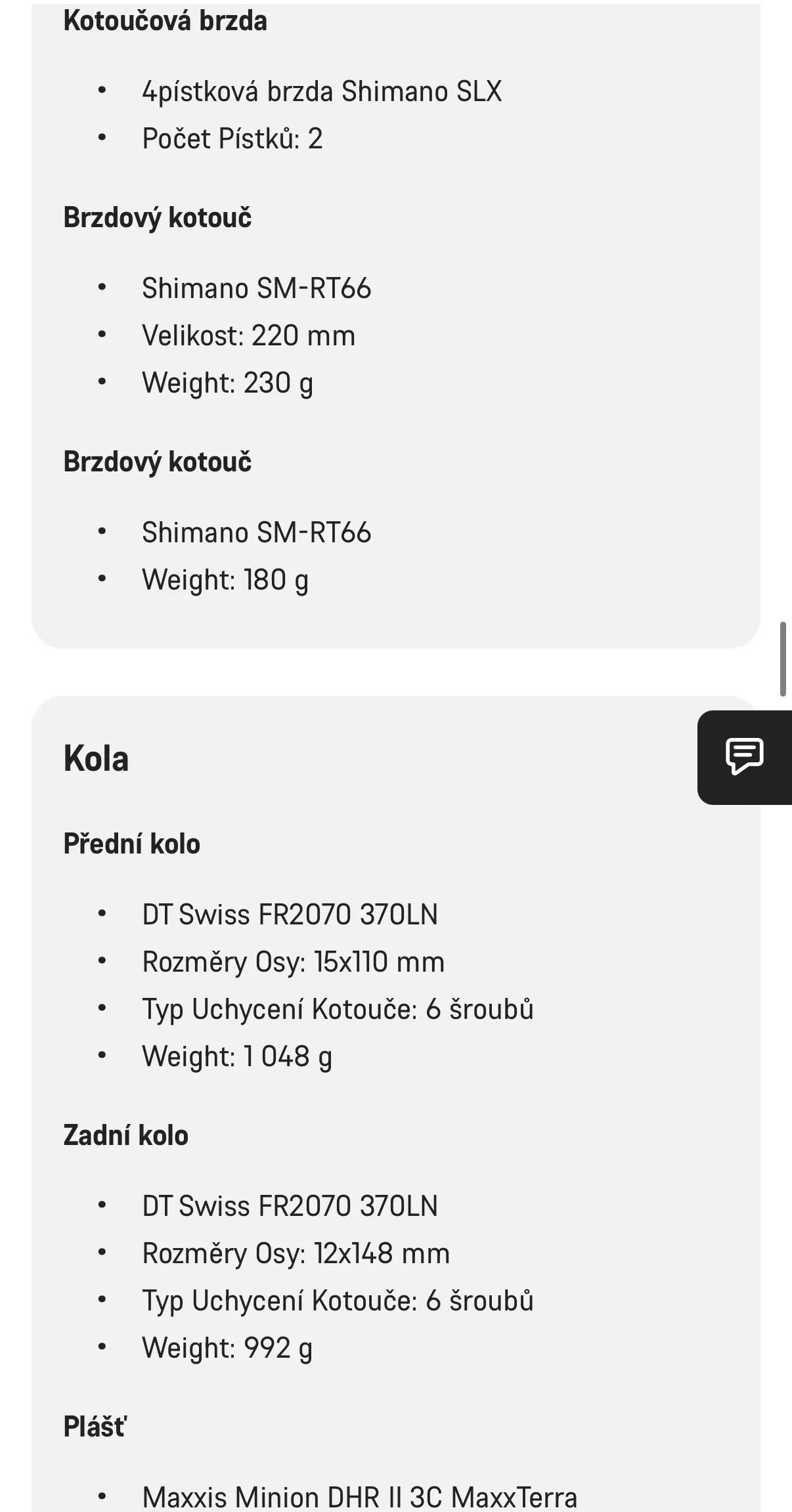Viewport: 792px width, 1512px height.
Task: Click the Weight: 230 g entry
Action: pyautogui.click(x=227, y=383)
